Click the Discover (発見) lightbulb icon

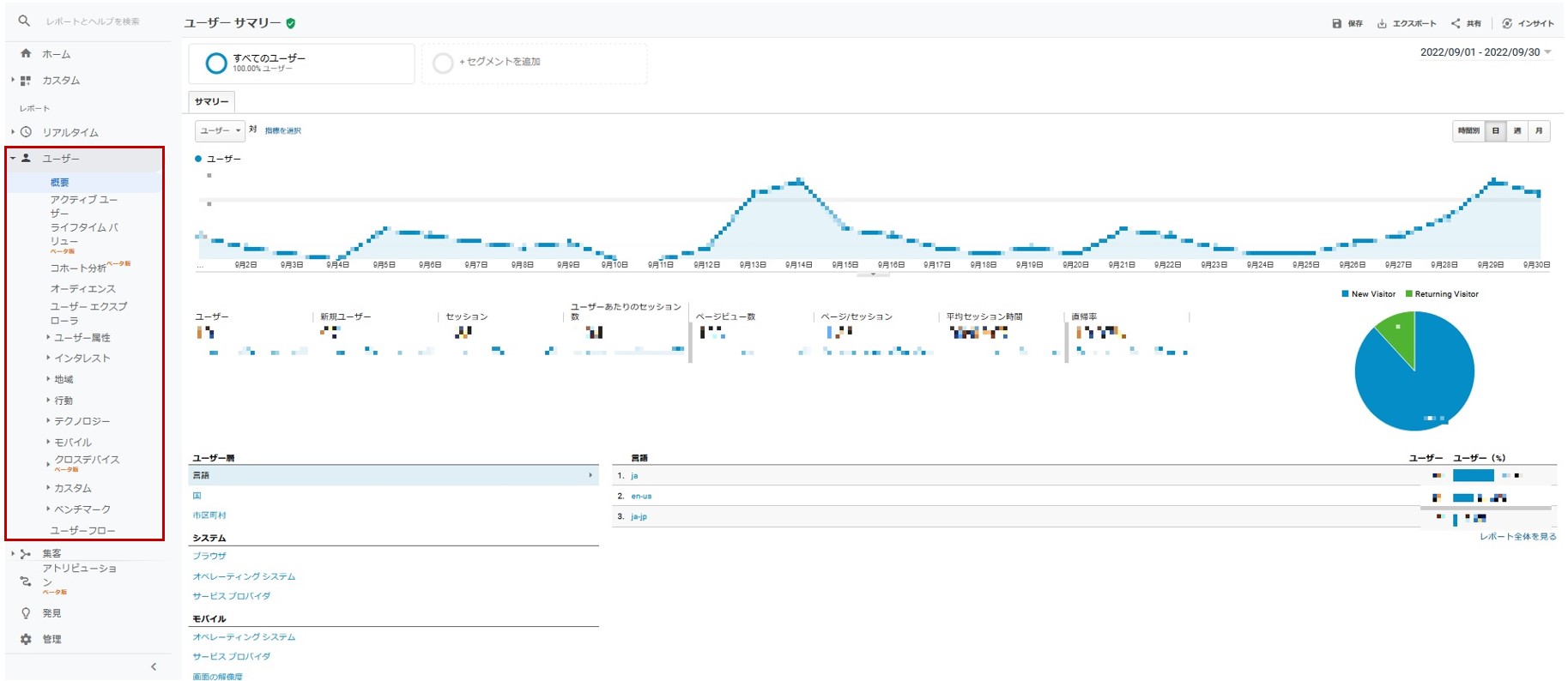(x=26, y=613)
